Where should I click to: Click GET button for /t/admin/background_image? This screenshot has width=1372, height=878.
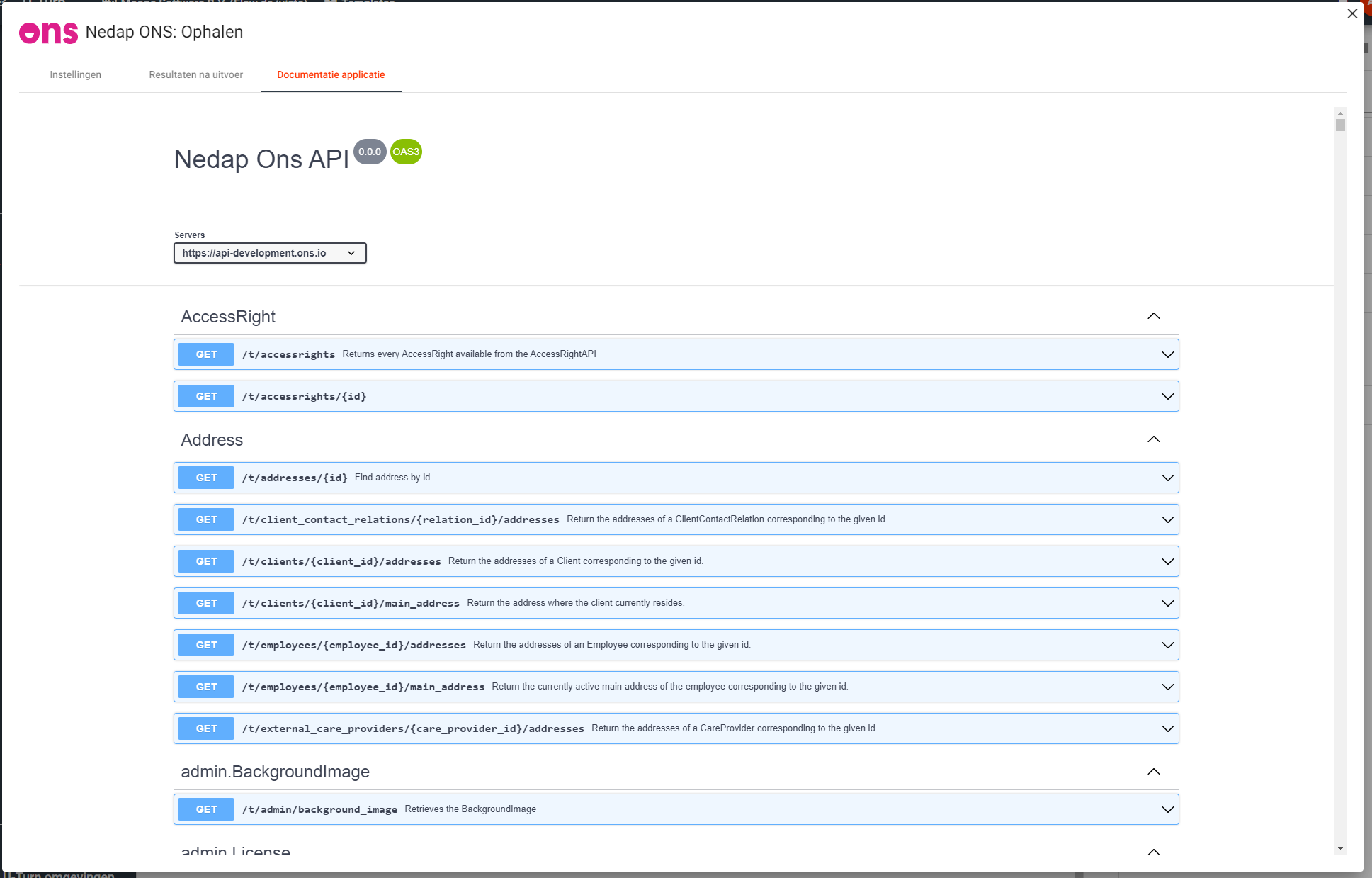206,809
